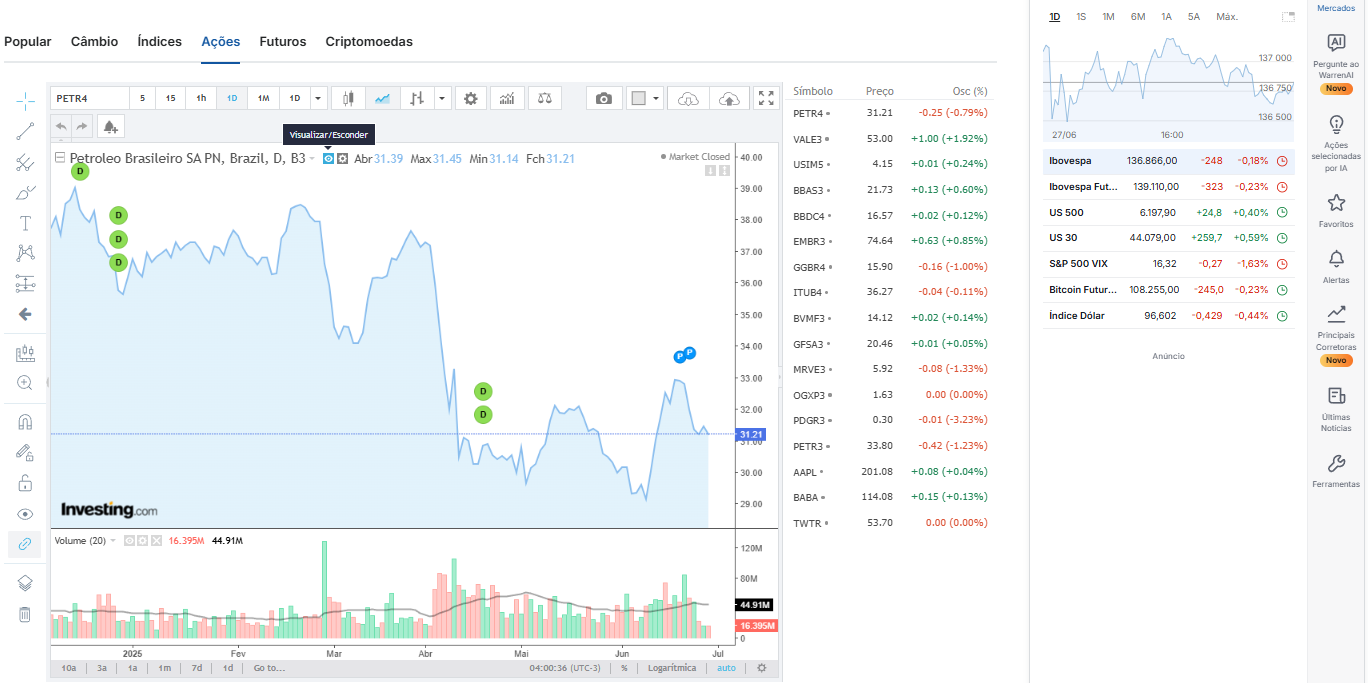Open chart style dropdown arrow beside bars

[443, 98]
